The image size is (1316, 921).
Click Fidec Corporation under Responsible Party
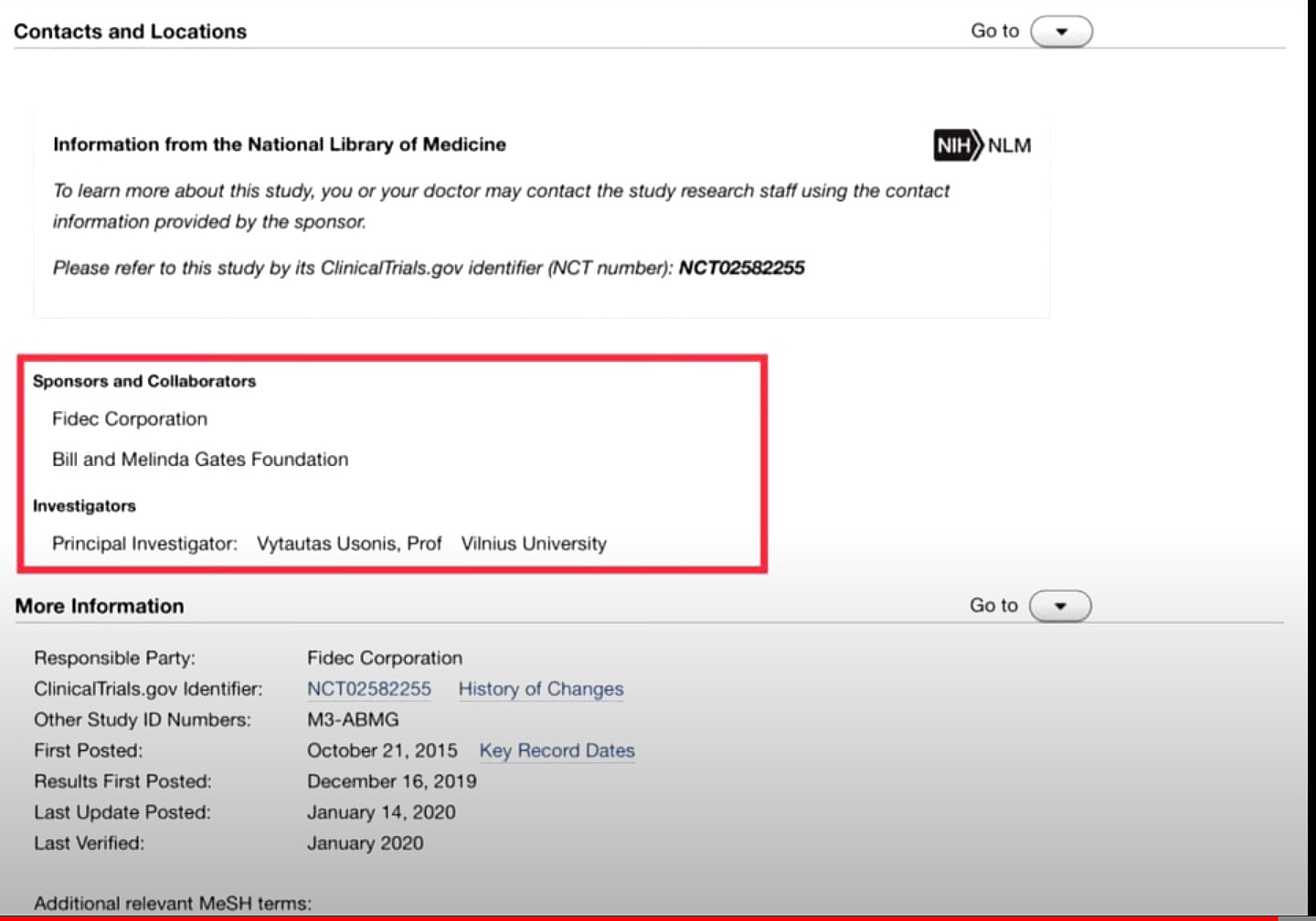click(x=385, y=658)
